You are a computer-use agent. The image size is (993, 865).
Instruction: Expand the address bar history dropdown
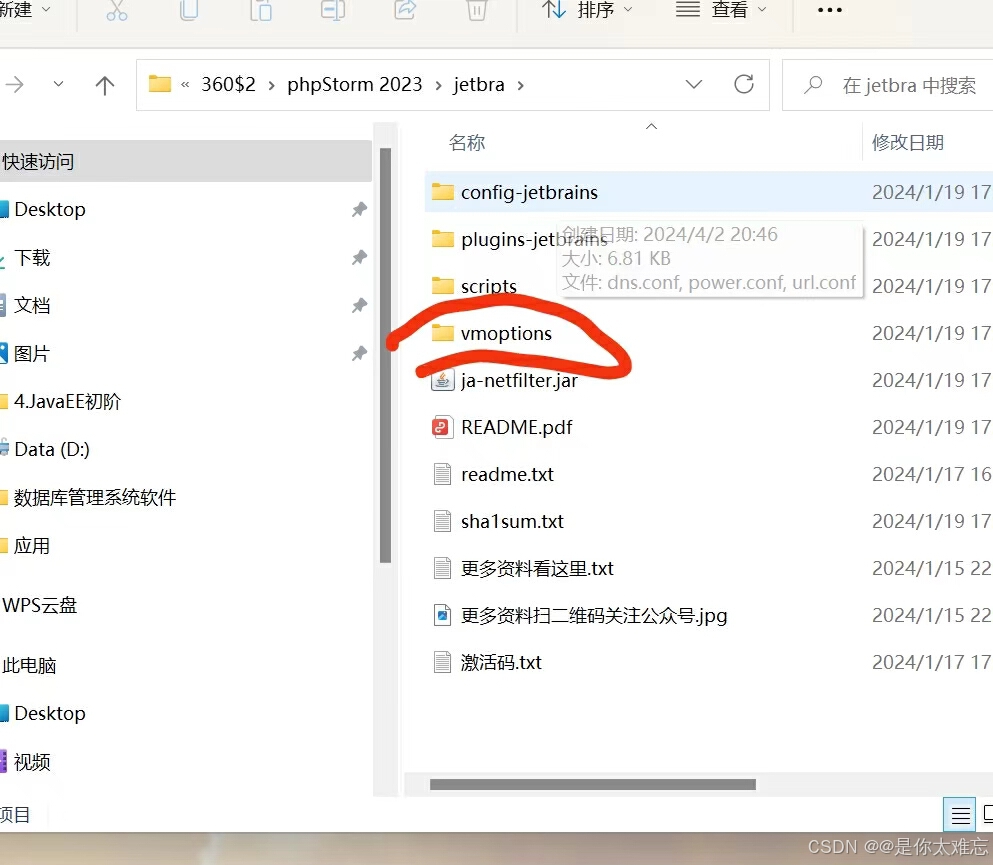point(694,84)
